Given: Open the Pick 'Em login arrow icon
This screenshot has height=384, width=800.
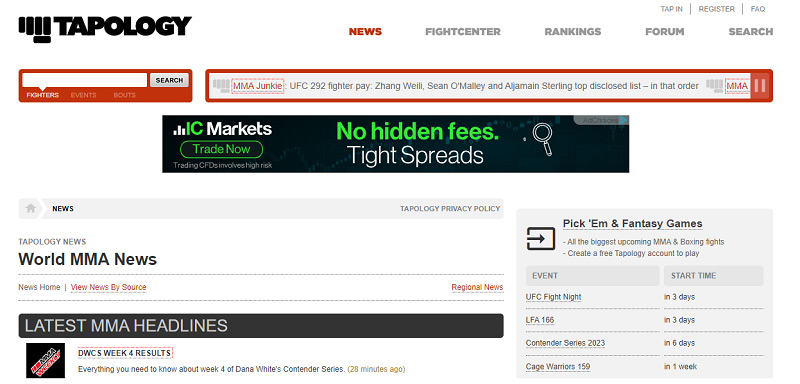Looking at the screenshot, I should click(541, 239).
